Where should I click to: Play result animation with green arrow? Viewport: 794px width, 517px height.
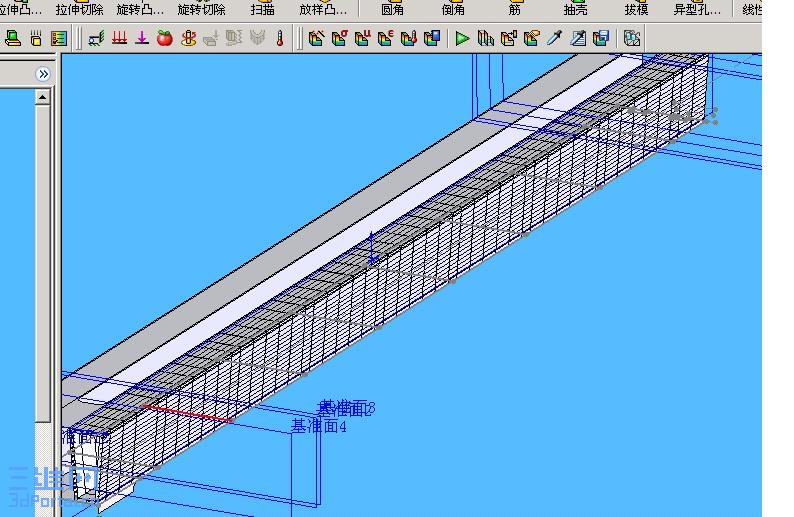coord(462,38)
